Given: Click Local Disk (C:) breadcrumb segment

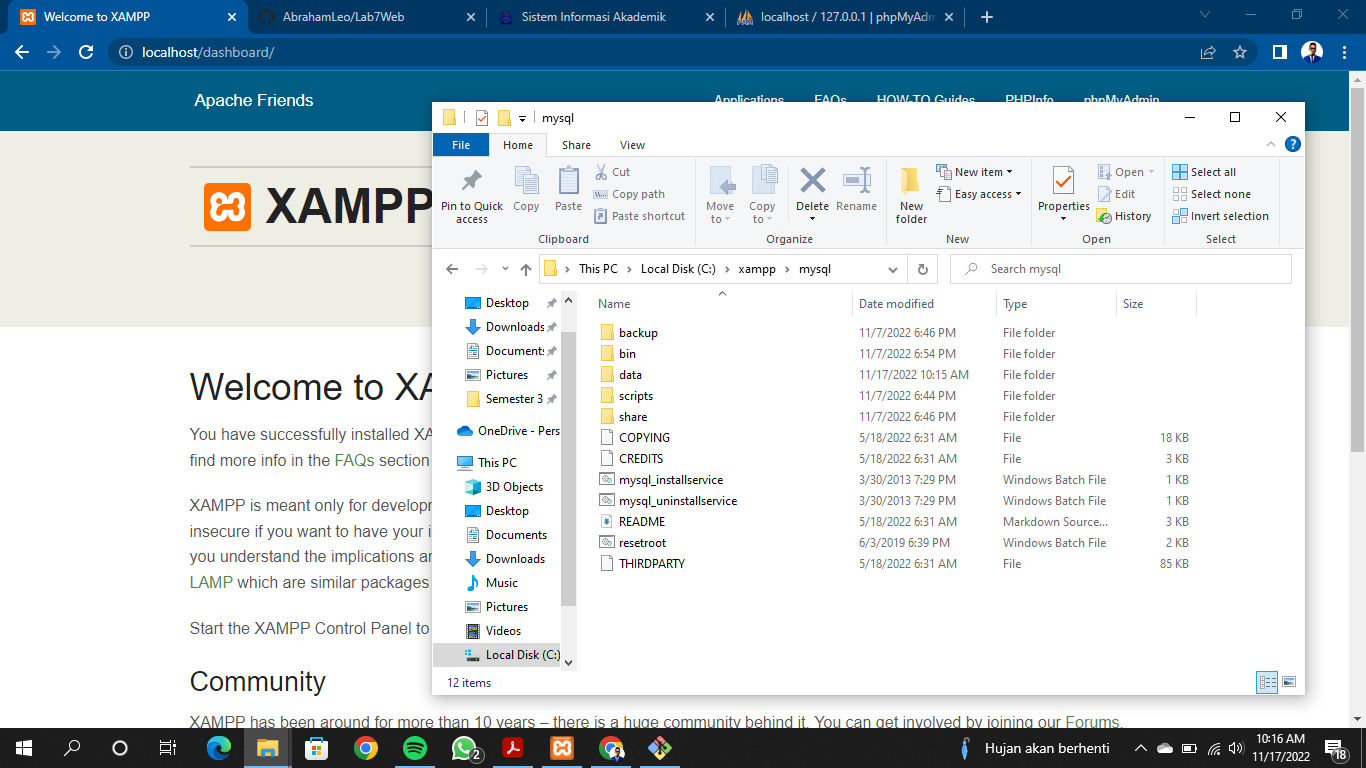Looking at the screenshot, I should [679, 269].
